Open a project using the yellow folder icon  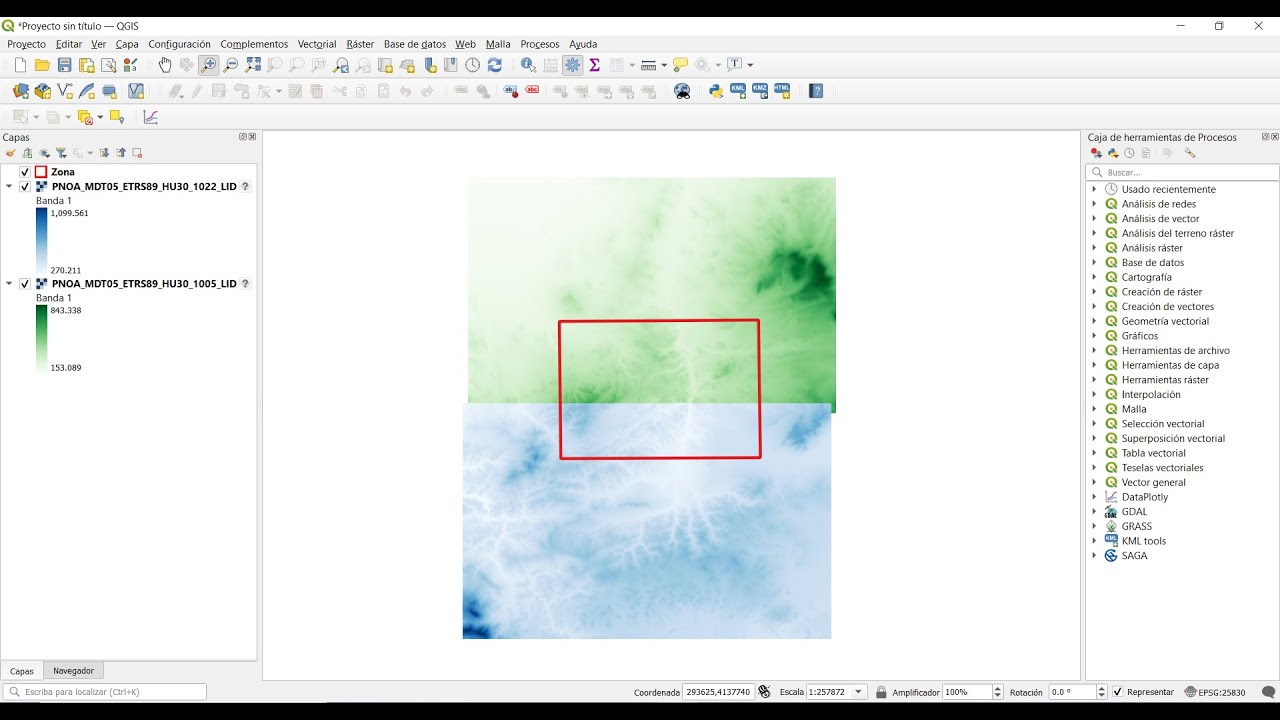coord(42,65)
